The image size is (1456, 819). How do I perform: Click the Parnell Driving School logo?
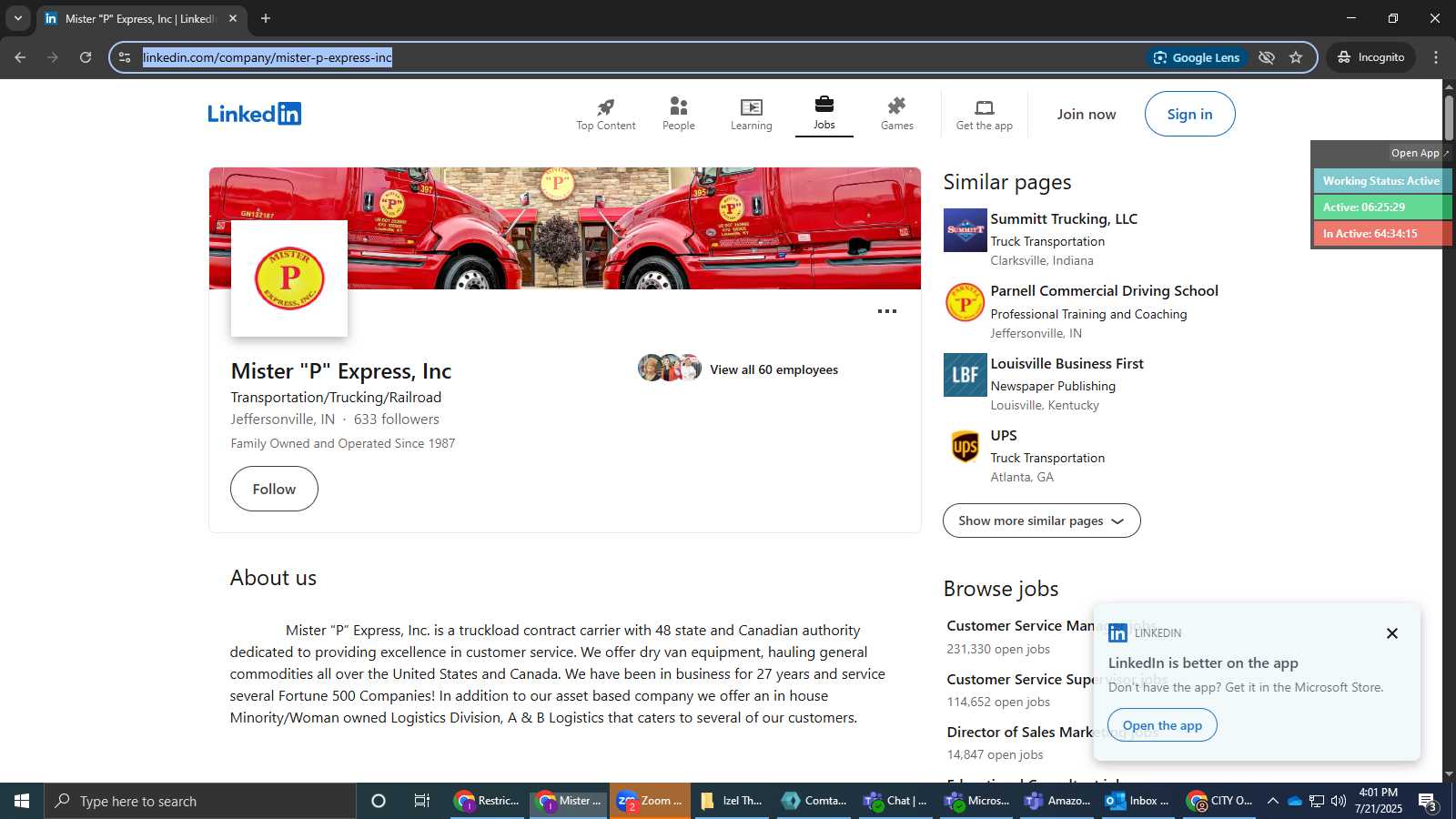tap(966, 303)
